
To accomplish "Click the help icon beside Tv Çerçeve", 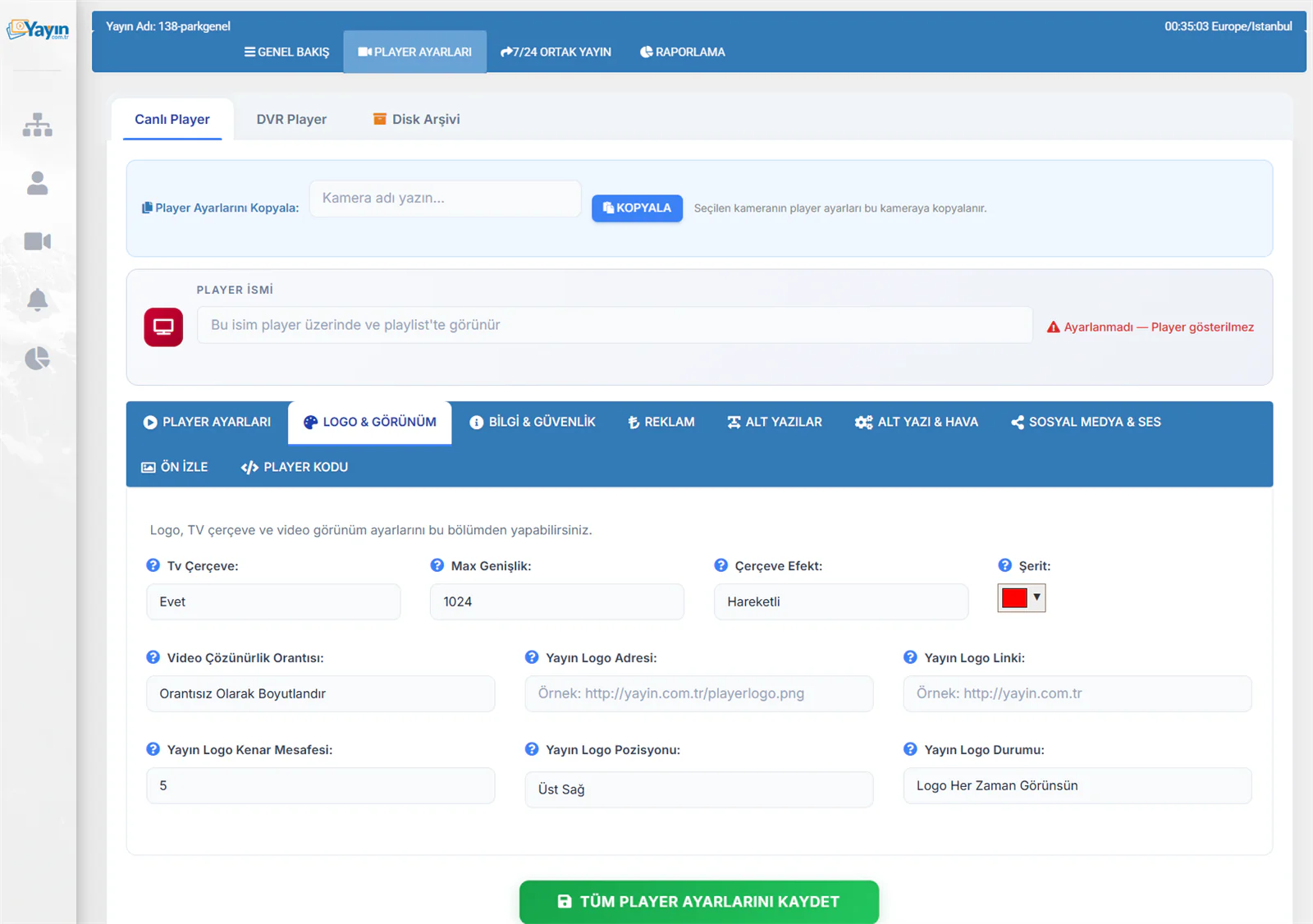I will click(153, 565).
